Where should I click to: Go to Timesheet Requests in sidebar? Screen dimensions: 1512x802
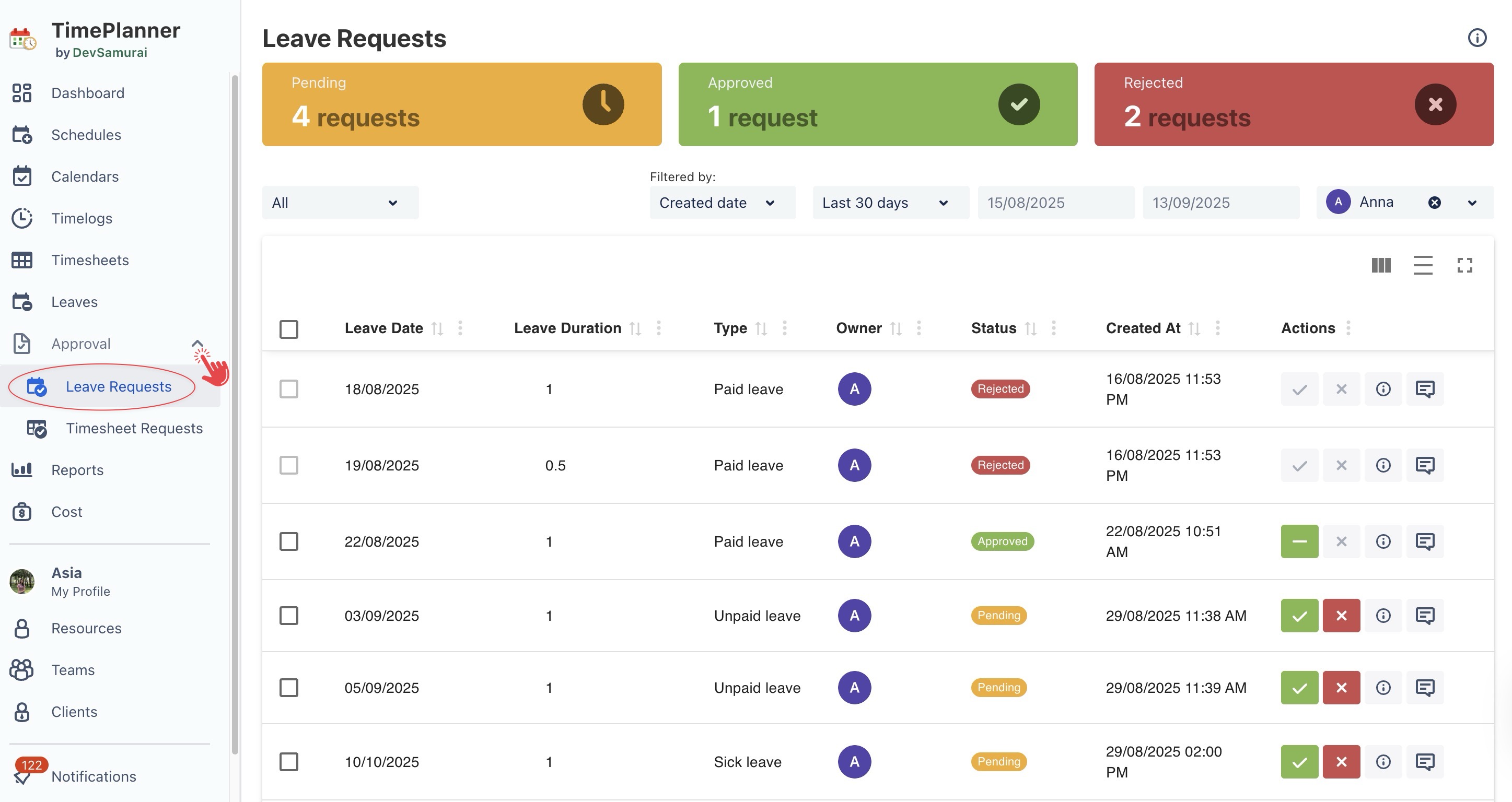(x=134, y=428)
